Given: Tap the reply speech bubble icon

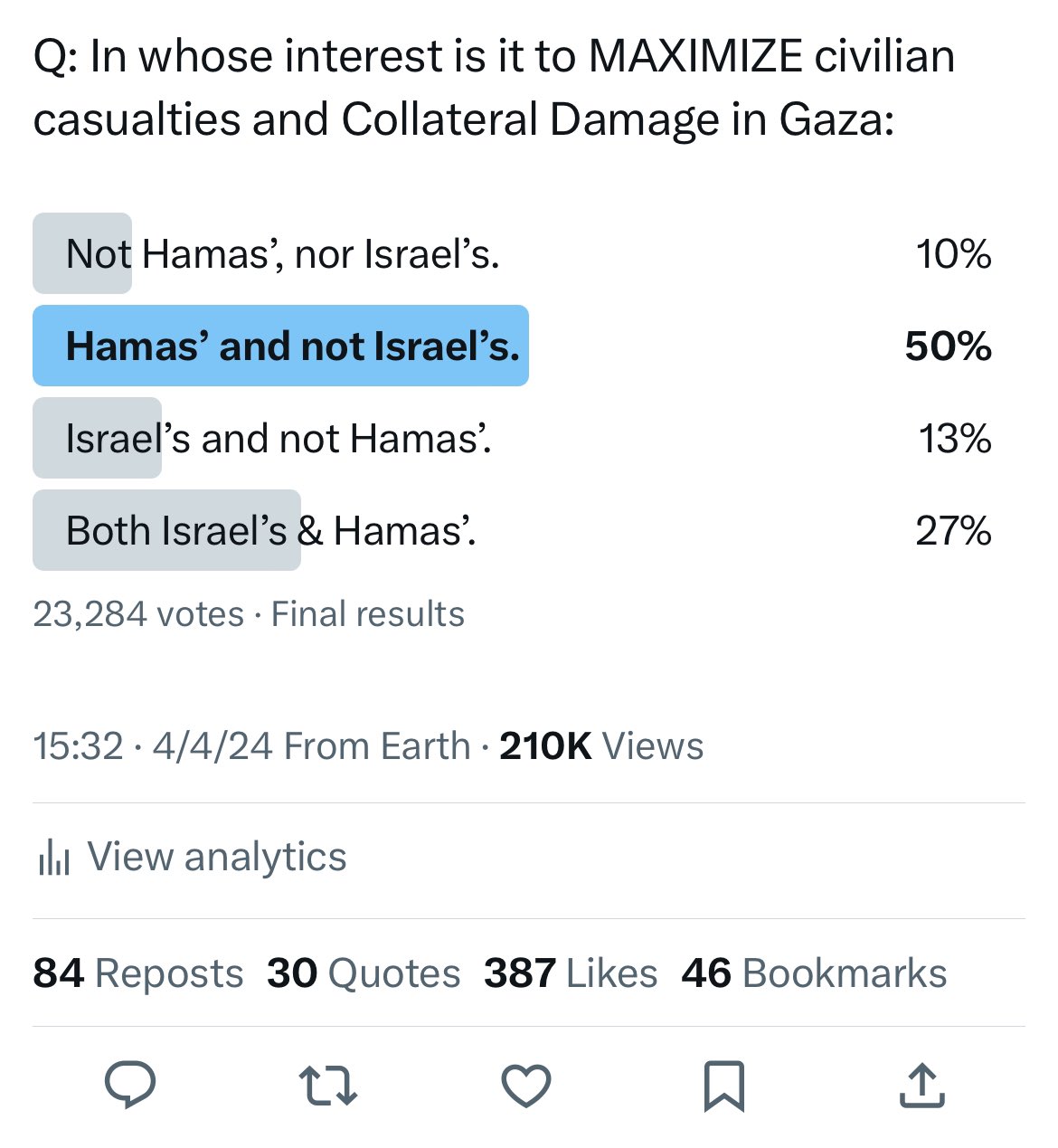Looking at the screenshot, I should point(130,1085).
